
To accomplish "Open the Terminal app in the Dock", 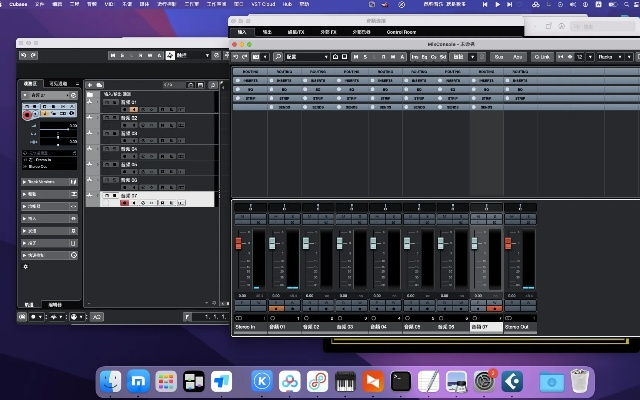I will (x=400, y=381).
